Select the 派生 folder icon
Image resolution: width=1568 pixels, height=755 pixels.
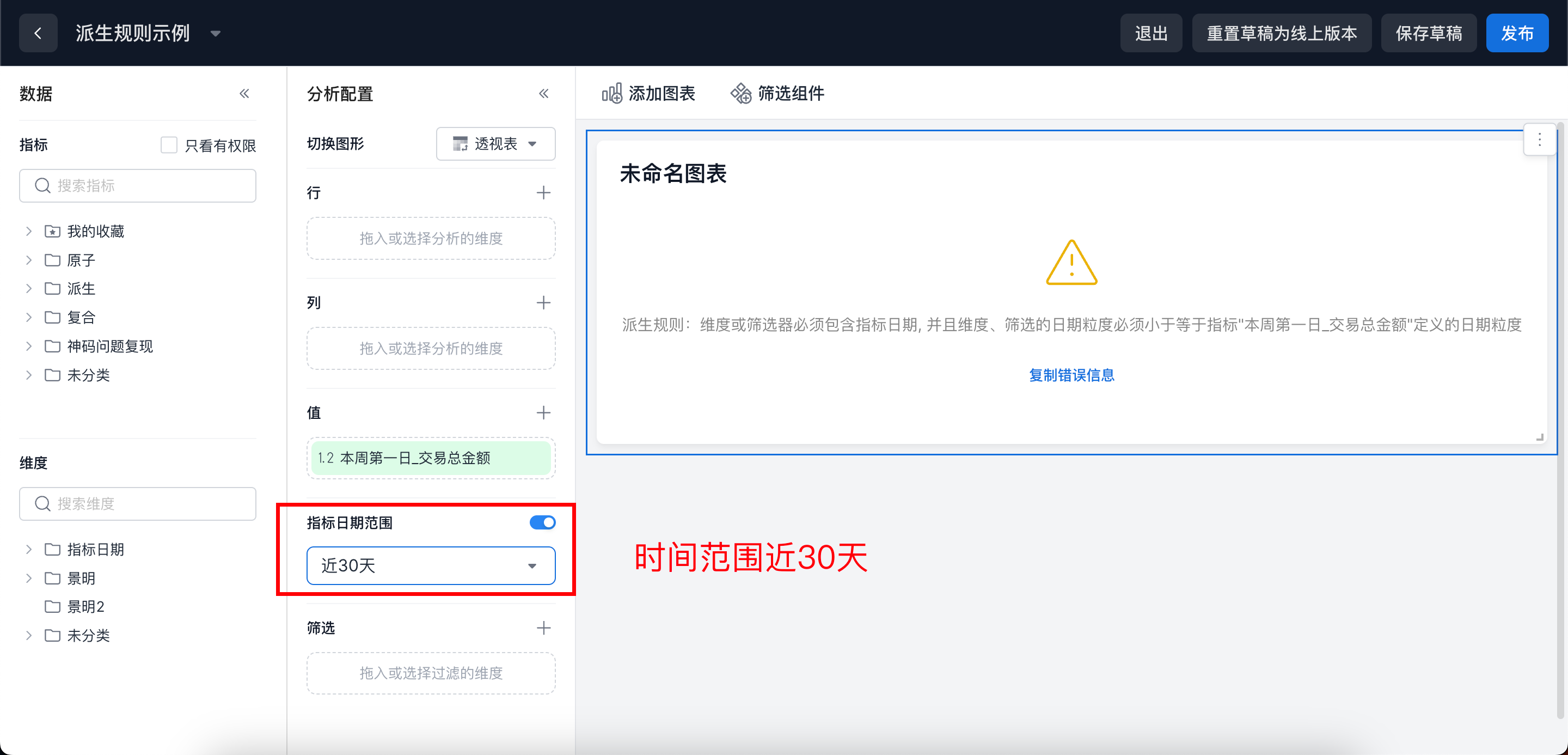(52, 289)
